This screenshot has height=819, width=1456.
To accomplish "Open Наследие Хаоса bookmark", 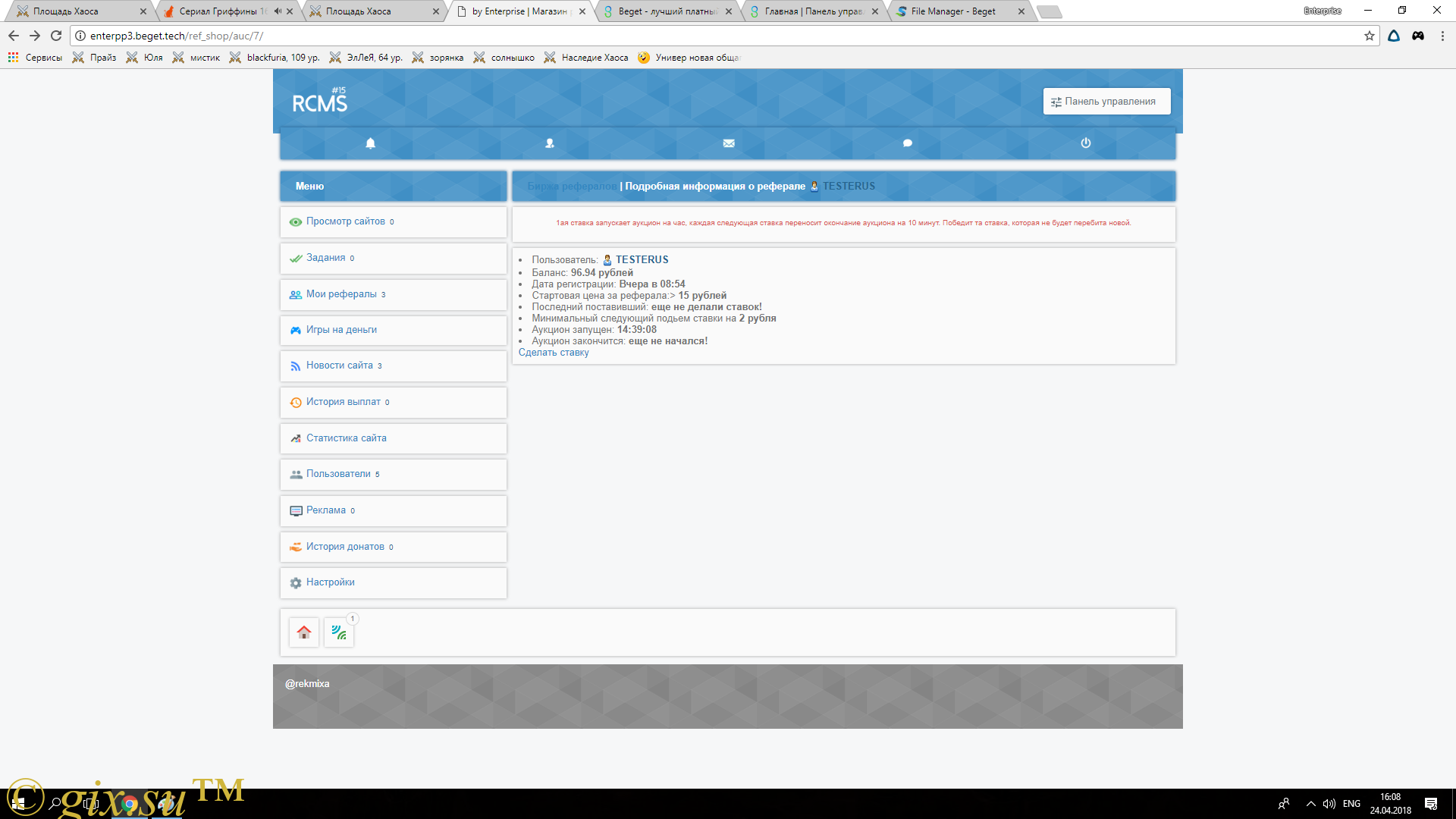I will [586, 58].
